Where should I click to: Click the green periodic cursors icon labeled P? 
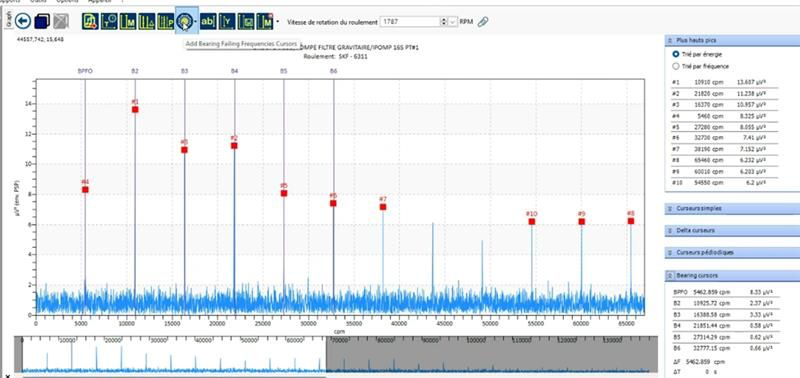click(x=166, y=21)
